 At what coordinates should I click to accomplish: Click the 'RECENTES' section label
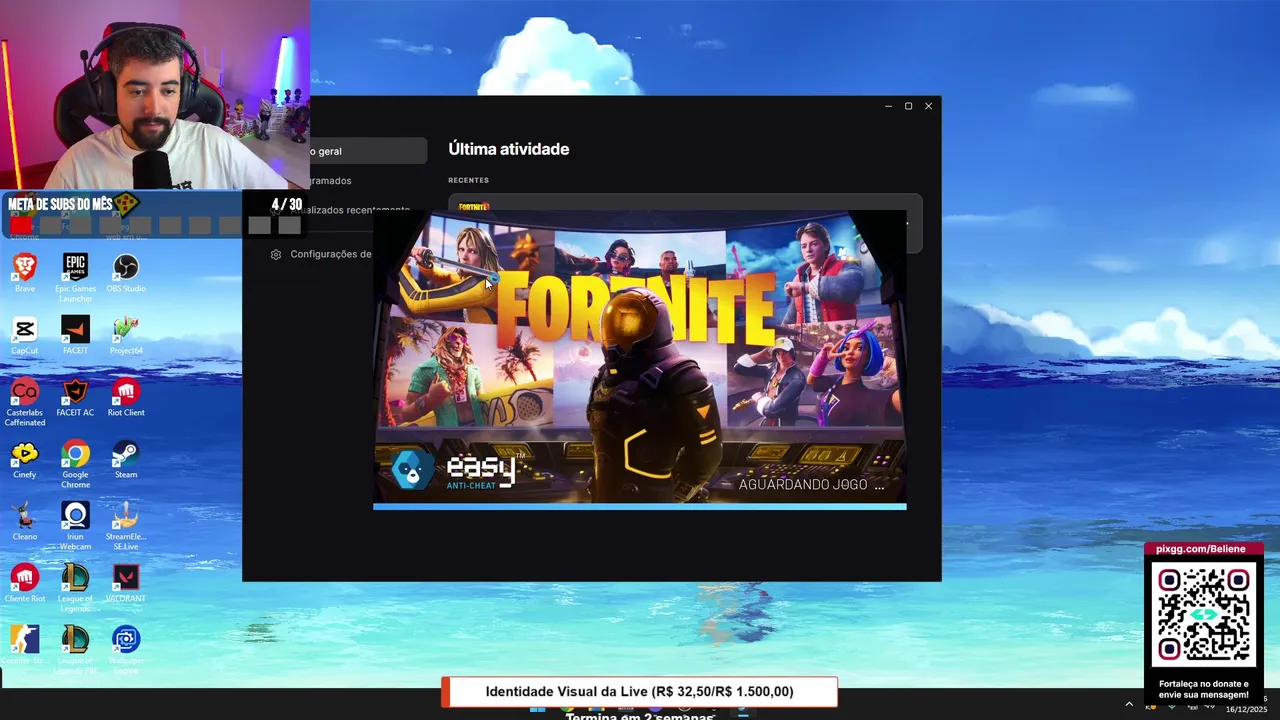click(x=469, y=180)
